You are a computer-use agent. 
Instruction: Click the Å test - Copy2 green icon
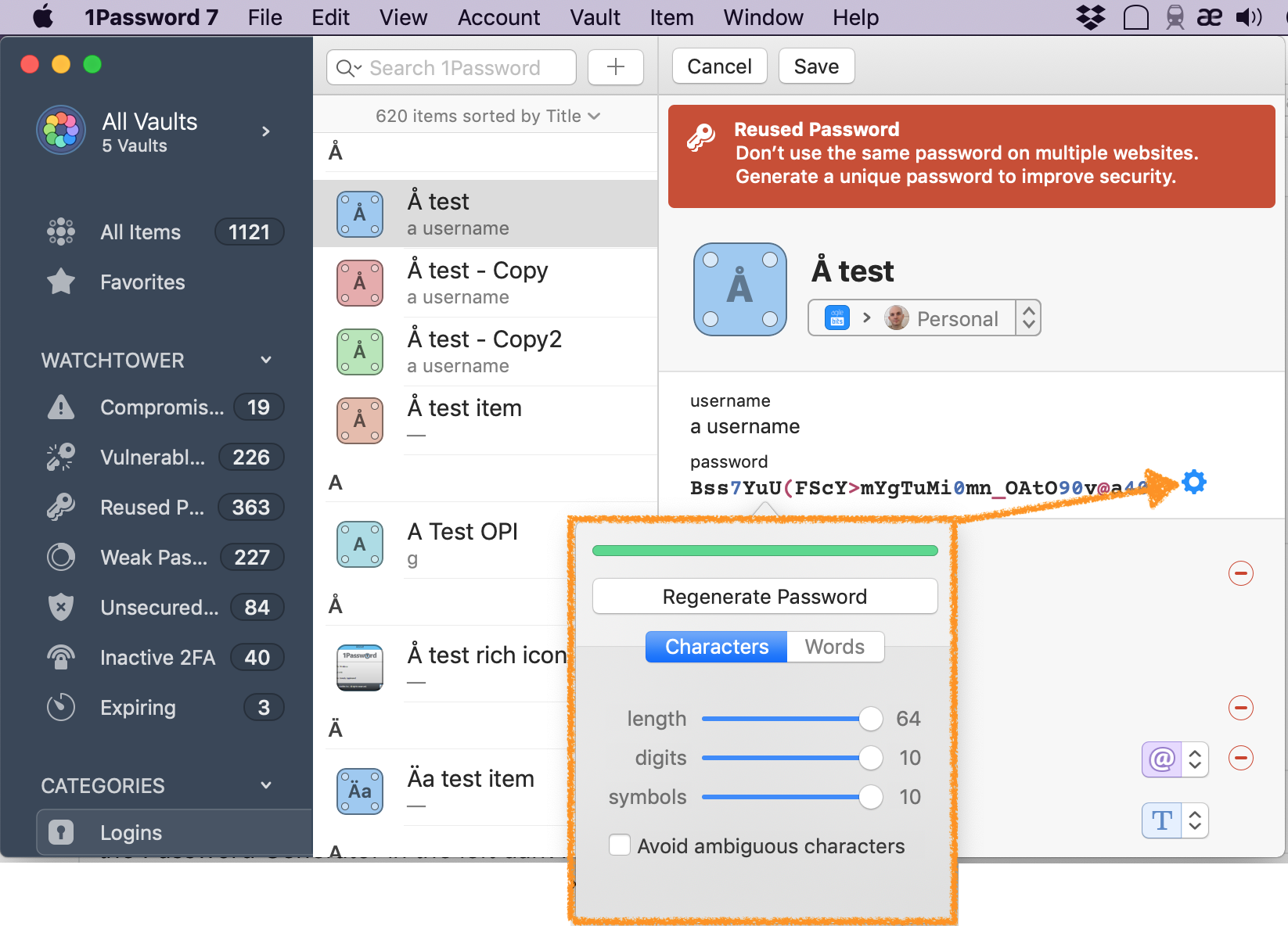click(360, 352)
